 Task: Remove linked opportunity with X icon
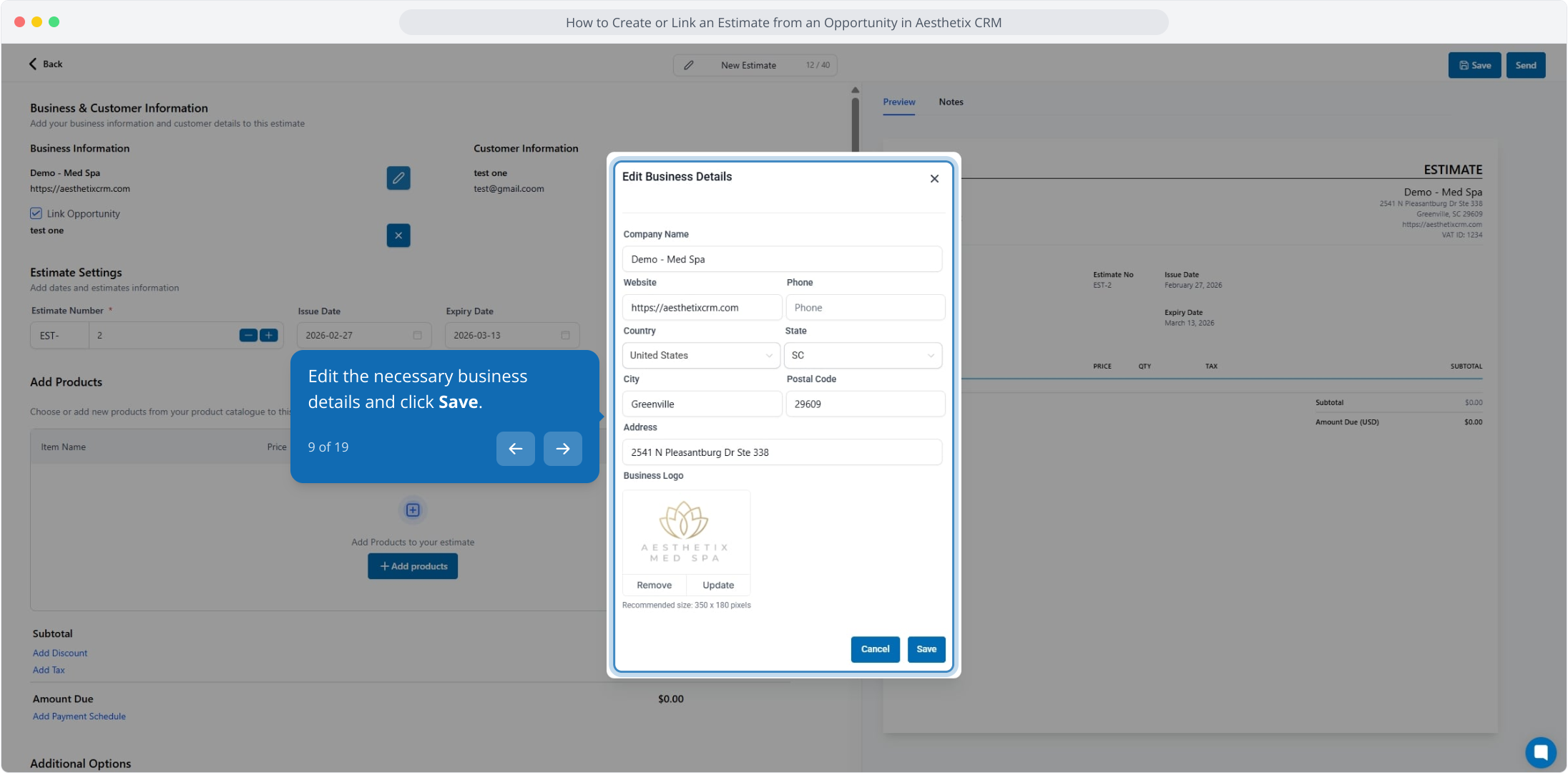click(398, 235)
